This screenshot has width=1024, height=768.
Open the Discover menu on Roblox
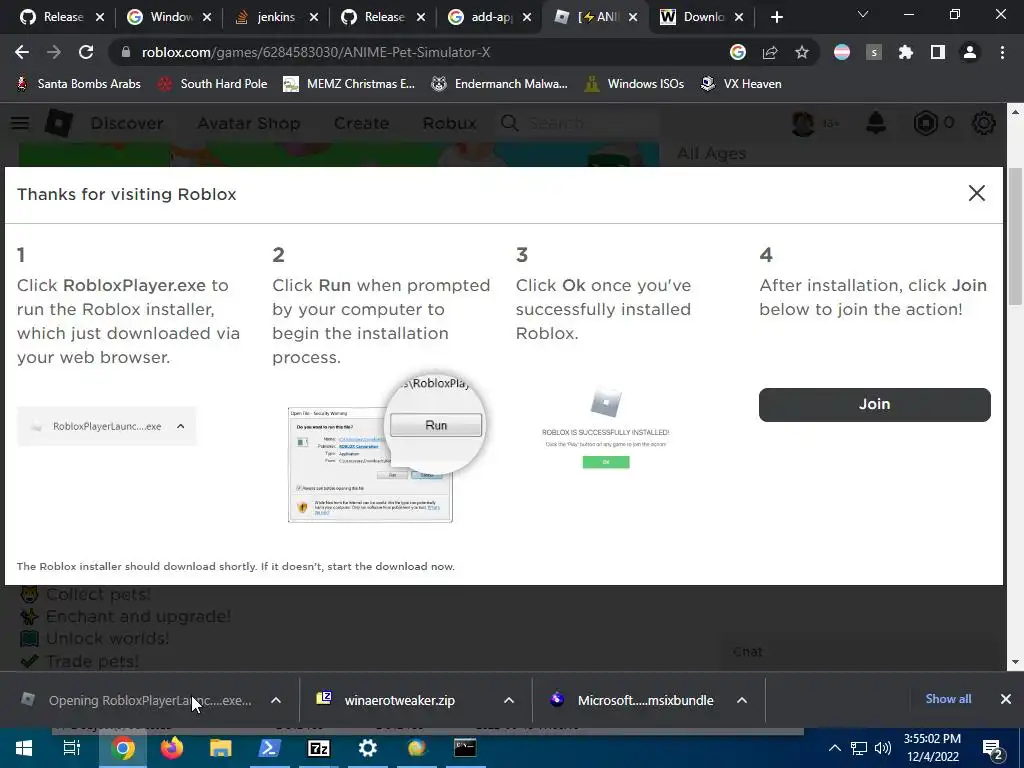pyautogui.click(x=127, y=123)
